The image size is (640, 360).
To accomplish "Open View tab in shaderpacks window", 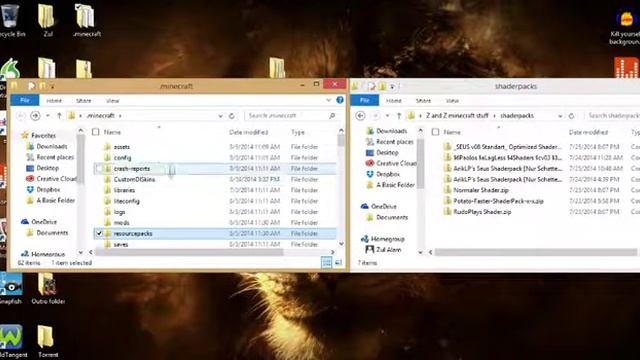I will point(452,100).
